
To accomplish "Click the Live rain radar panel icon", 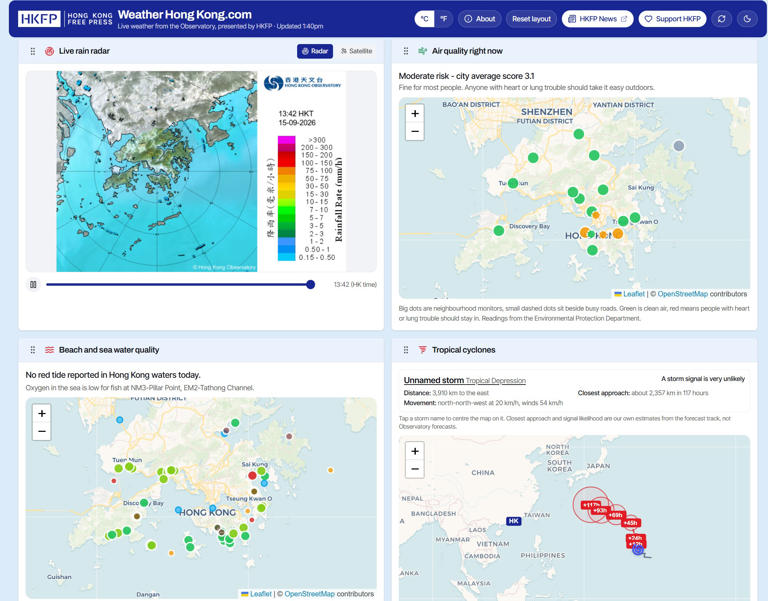I will 49,51.
